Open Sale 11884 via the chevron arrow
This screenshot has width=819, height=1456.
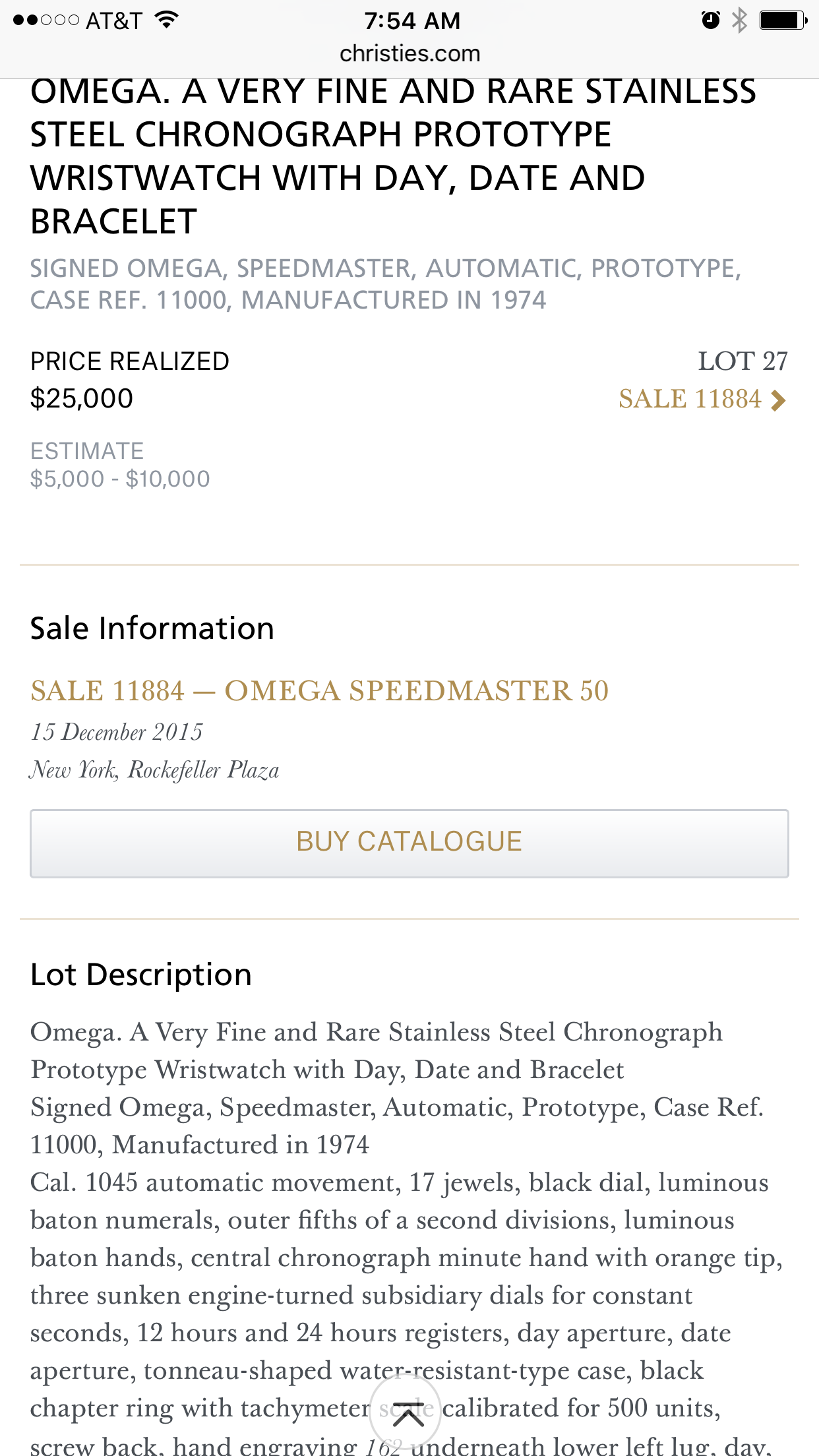[779, 400]
